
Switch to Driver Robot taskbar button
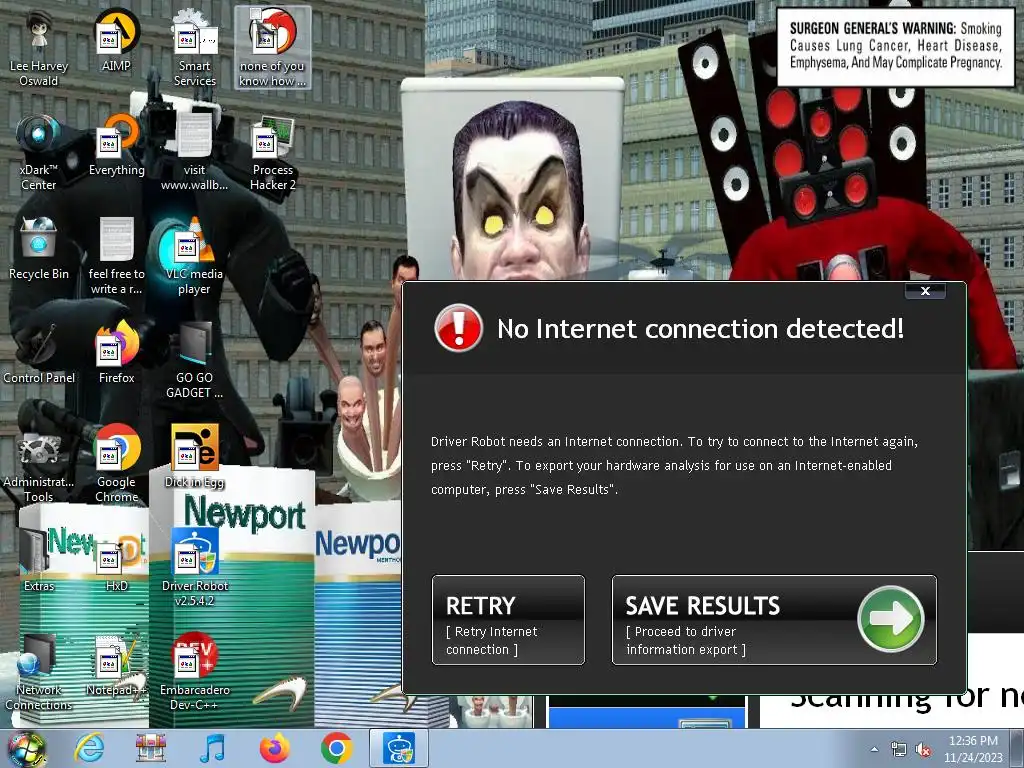pos(399,748)
